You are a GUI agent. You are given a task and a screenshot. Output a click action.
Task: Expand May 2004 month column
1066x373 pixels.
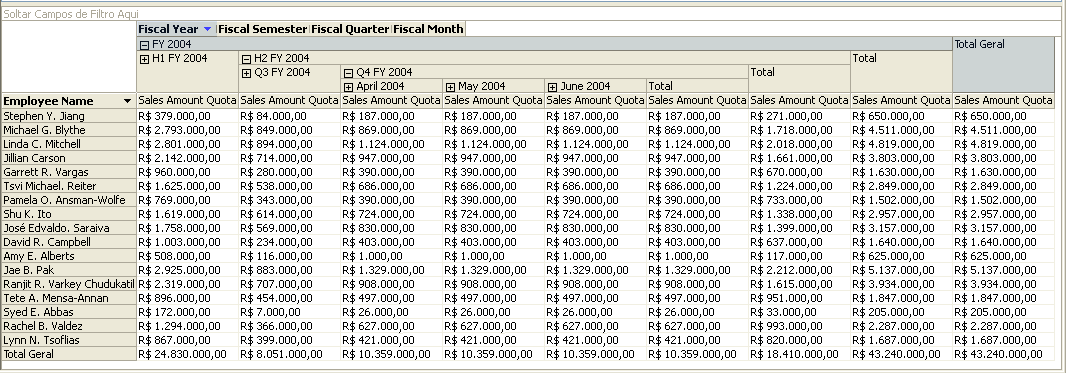450,87
